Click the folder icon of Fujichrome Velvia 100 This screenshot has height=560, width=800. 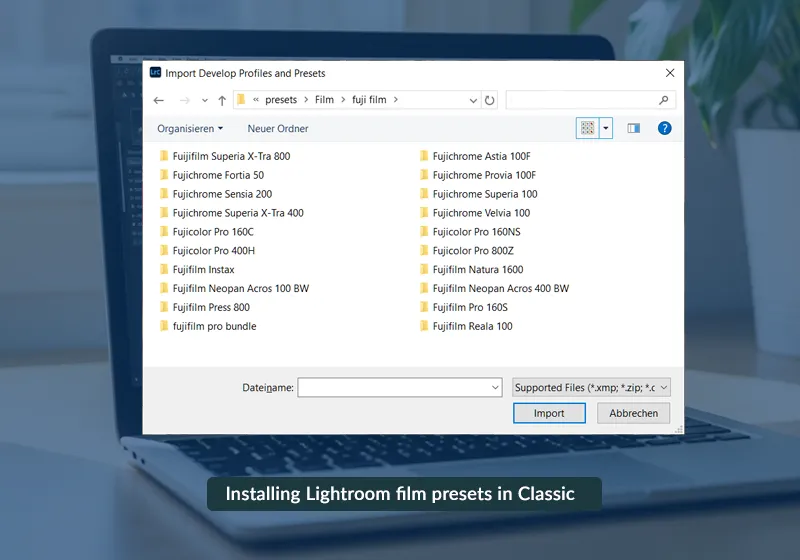(x=424, y=212)
